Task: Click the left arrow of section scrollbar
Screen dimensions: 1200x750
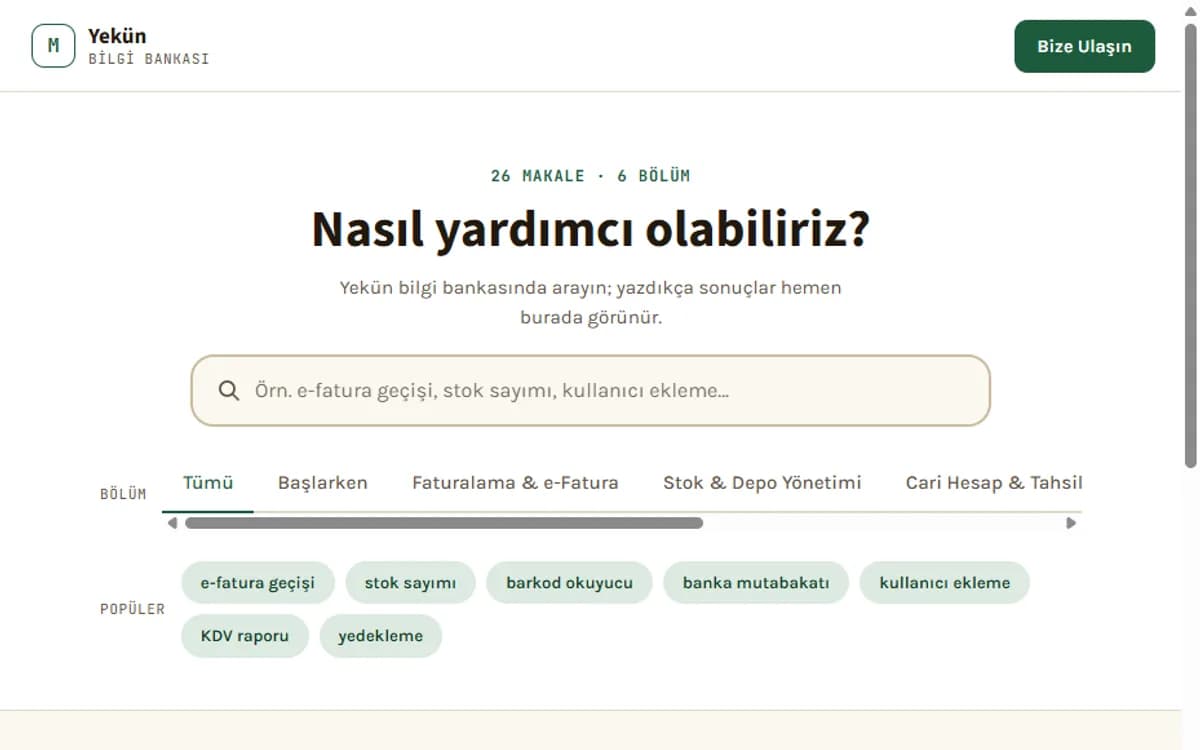Action: [172, 523]
